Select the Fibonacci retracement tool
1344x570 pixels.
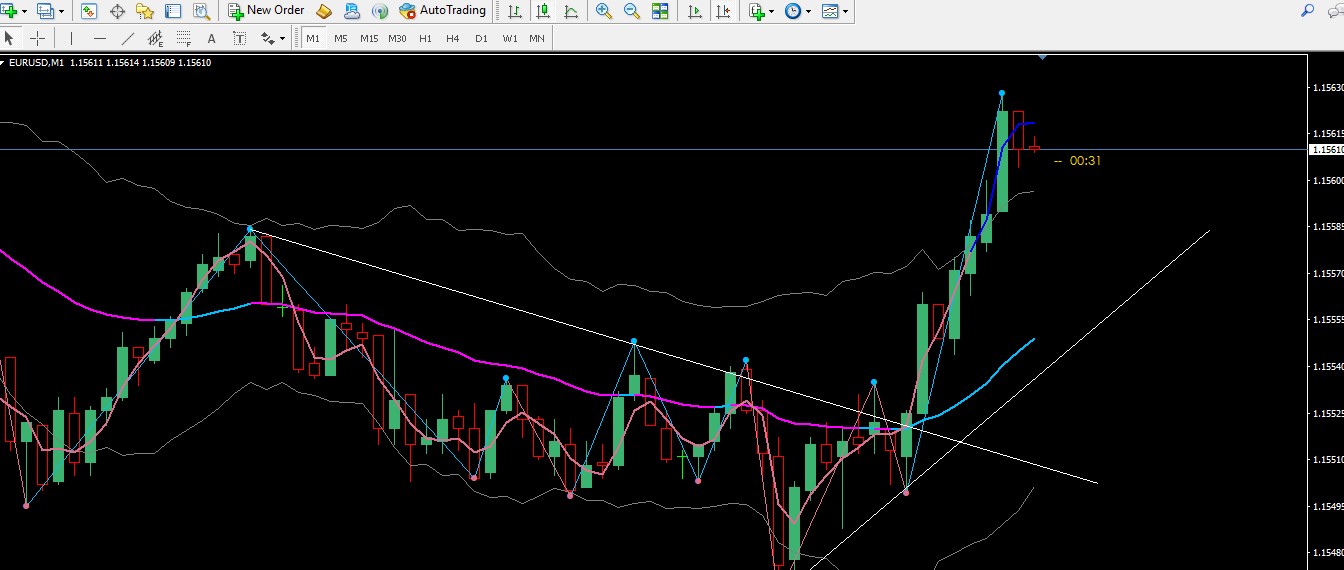pyautogui.click(x=183, y=38)
